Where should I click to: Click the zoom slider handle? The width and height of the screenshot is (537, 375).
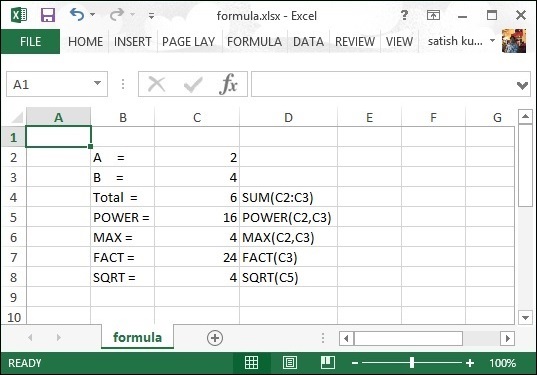click(412, 363)
